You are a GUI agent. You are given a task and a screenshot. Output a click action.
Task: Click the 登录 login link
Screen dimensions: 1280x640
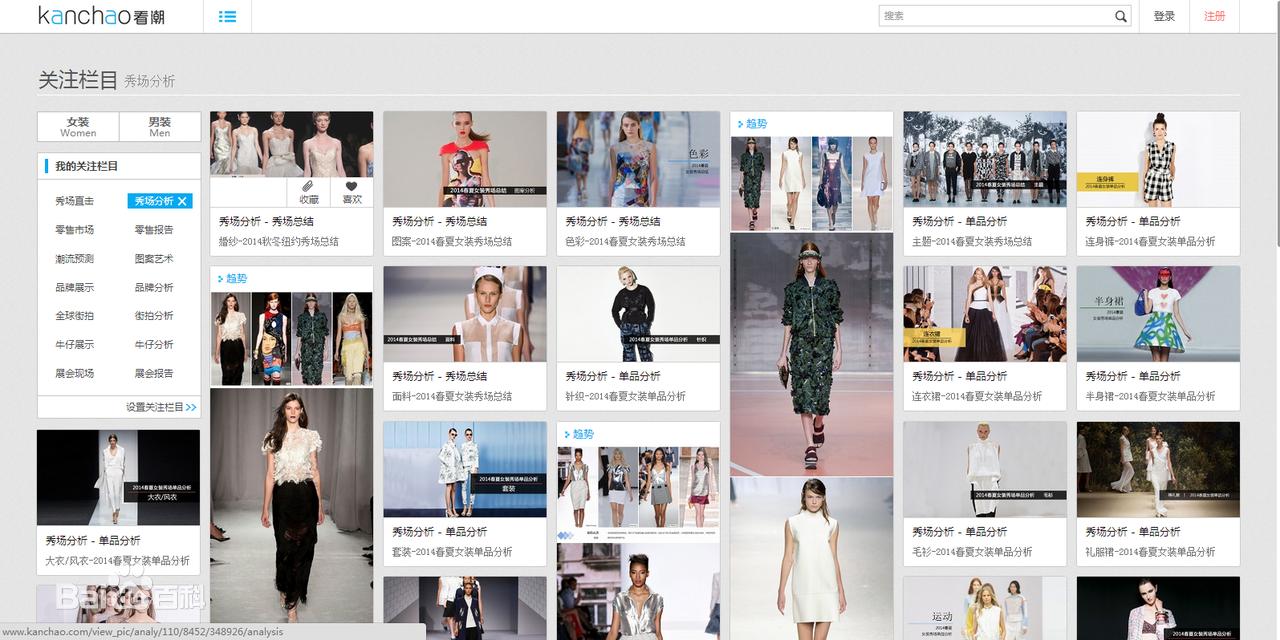(x=1164, y=16)
